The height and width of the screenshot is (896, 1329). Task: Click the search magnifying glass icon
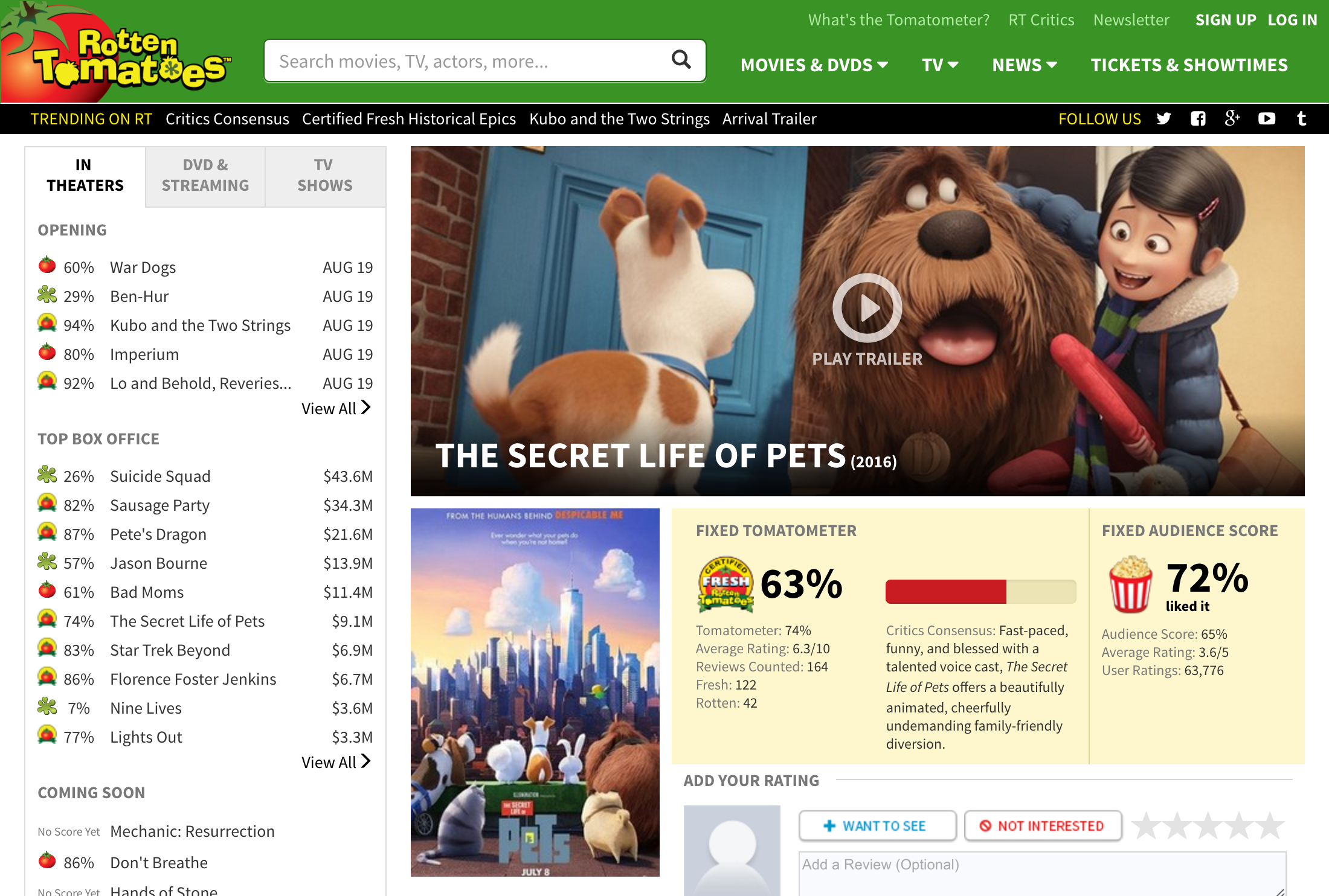pyautogui.click(x=681, y=60)
